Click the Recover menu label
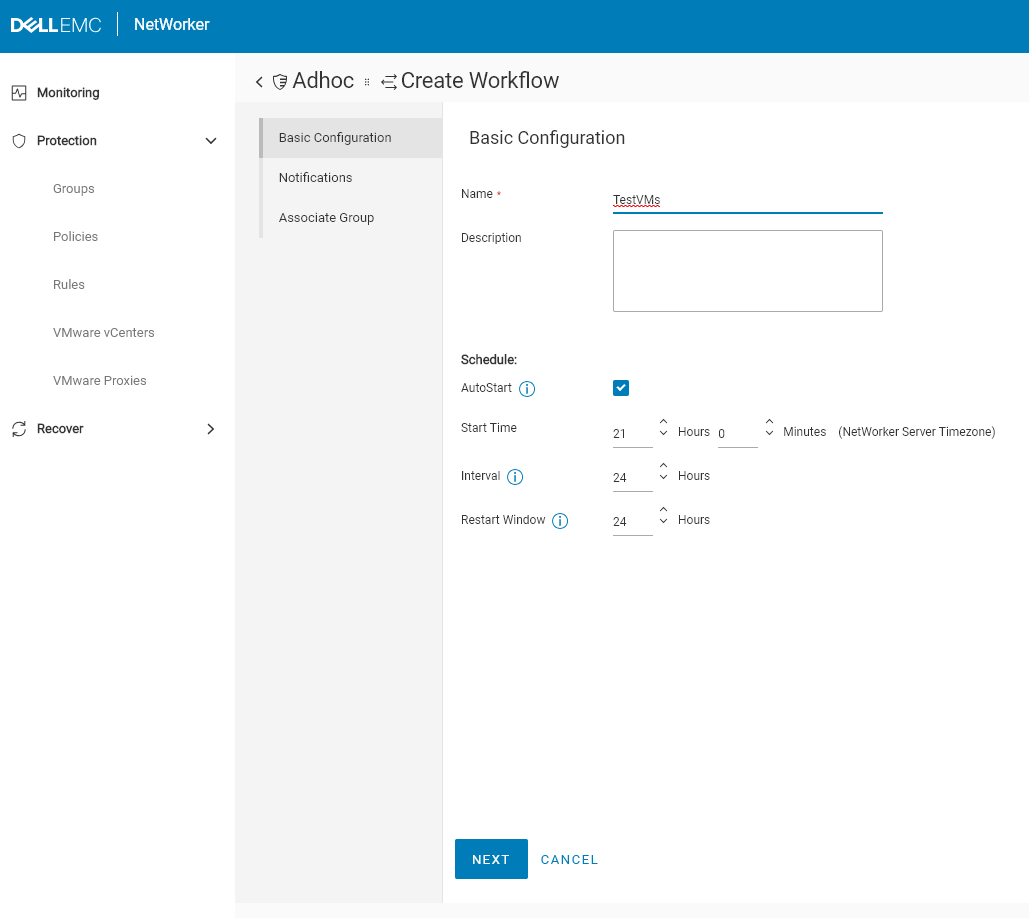Image resolution: width=1029 pixels, height=918 pixels. [60, 428]
